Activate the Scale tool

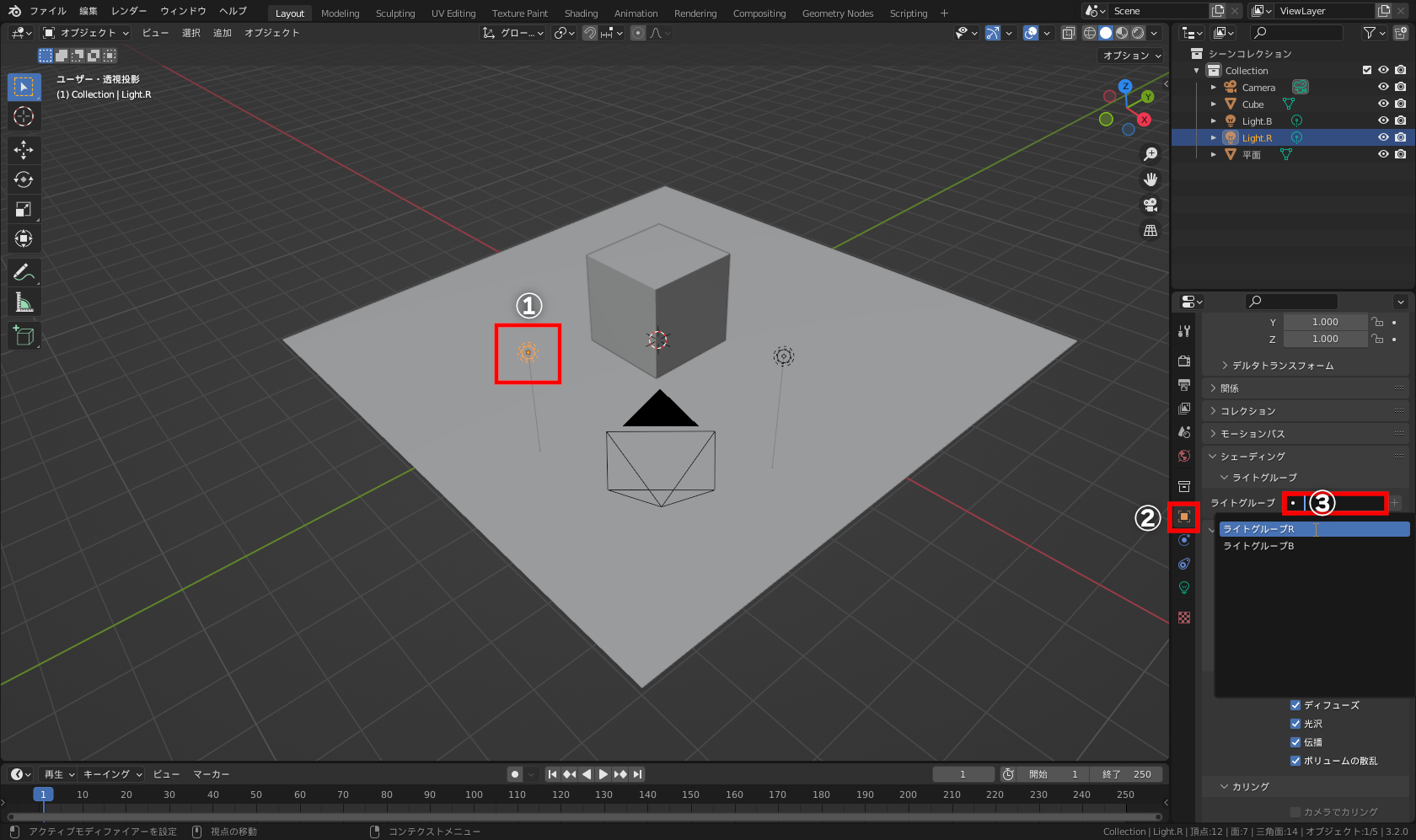(24, 209)
